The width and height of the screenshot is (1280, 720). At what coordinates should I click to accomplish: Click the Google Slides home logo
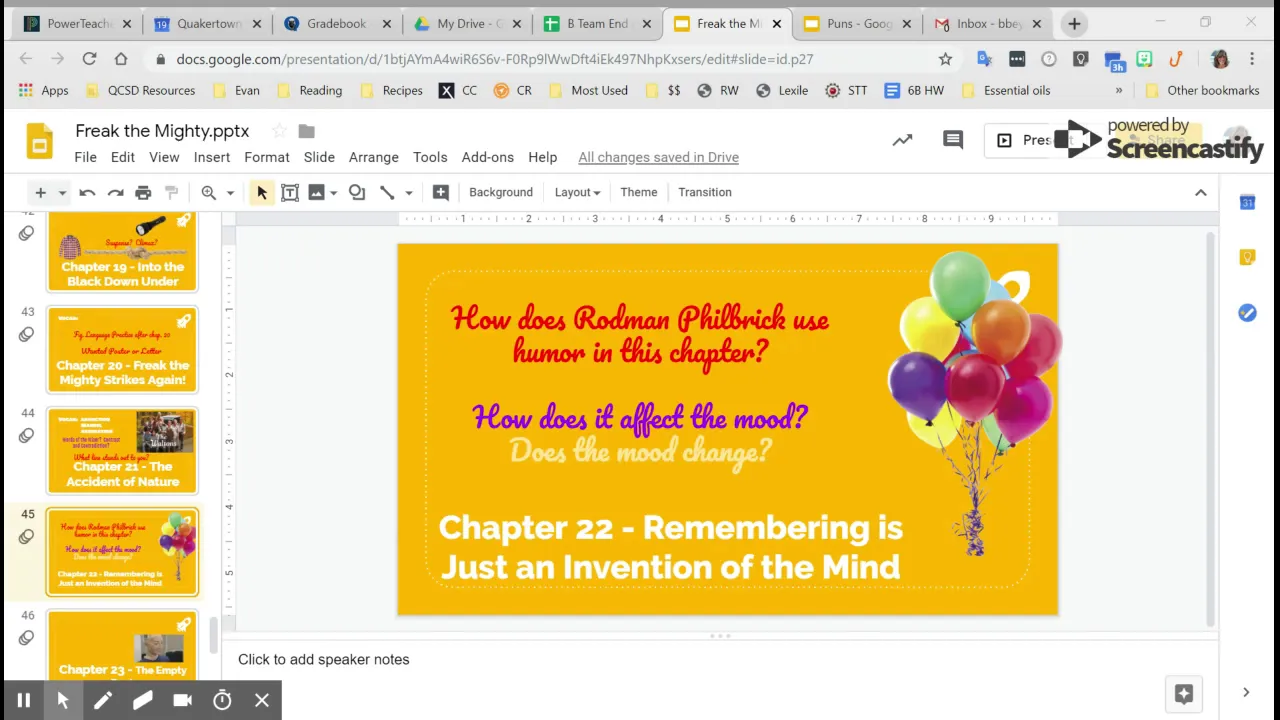39,141
